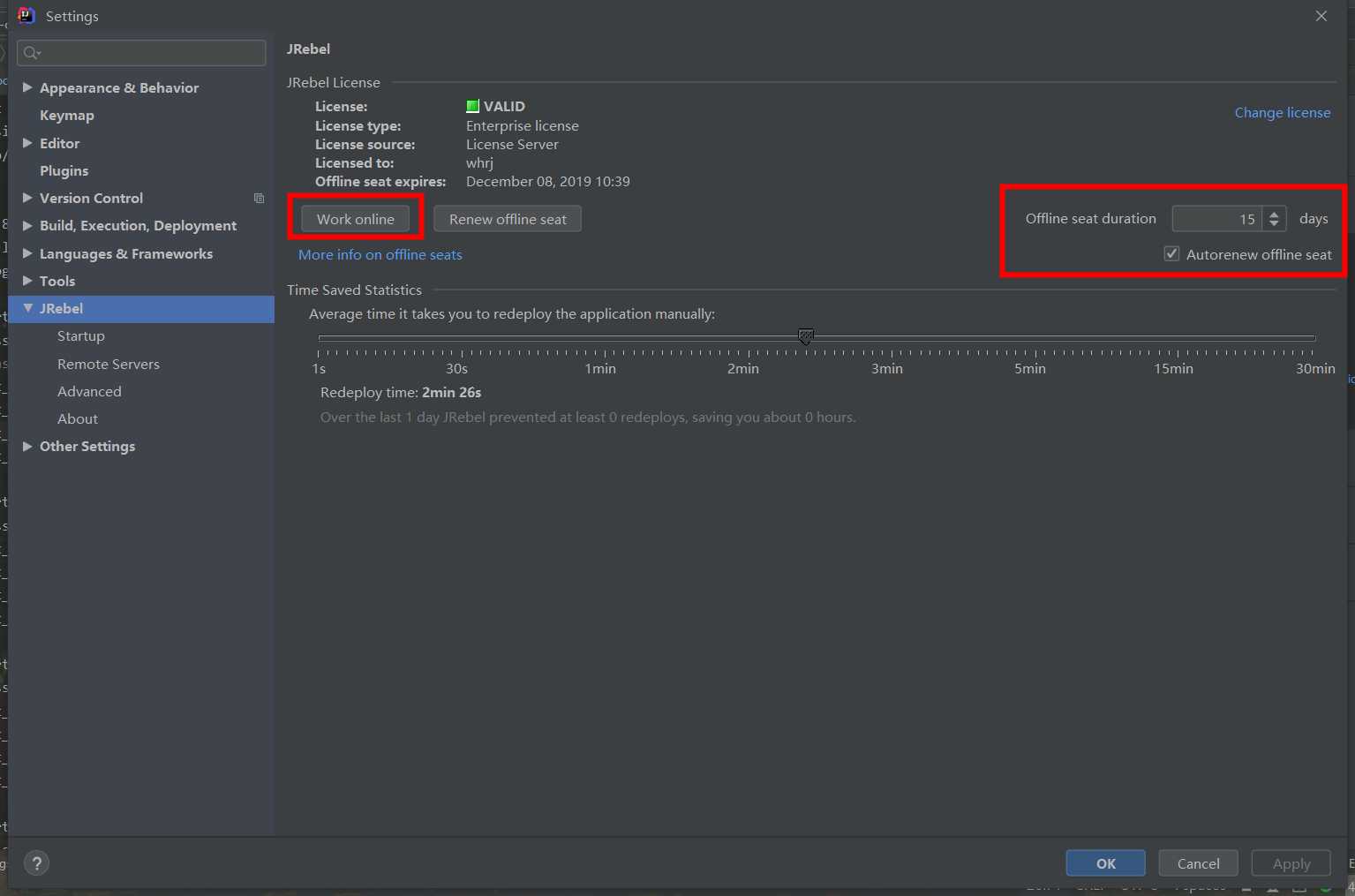Click Renew offline seat button

pos(508,219)
